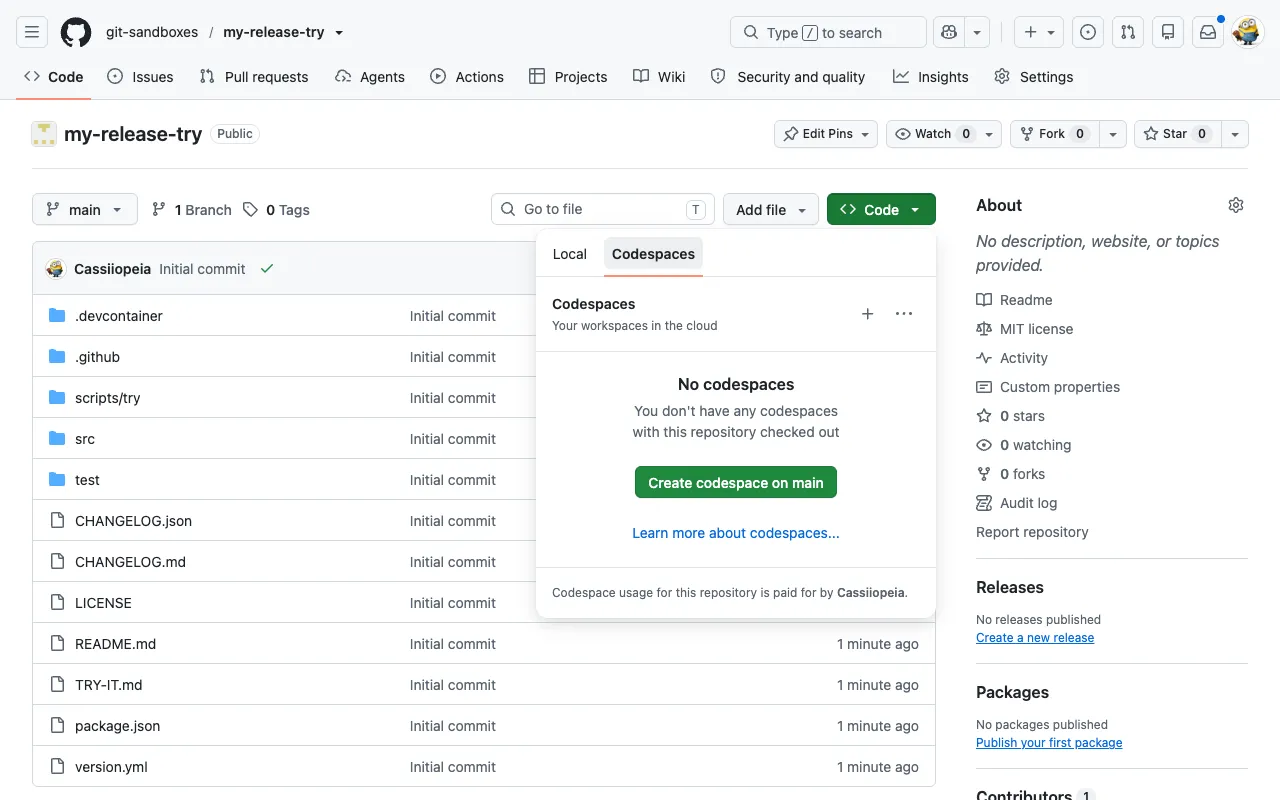Open the .devcontainer folder
The image size is (1280, 800).
(x=119, y=316)
